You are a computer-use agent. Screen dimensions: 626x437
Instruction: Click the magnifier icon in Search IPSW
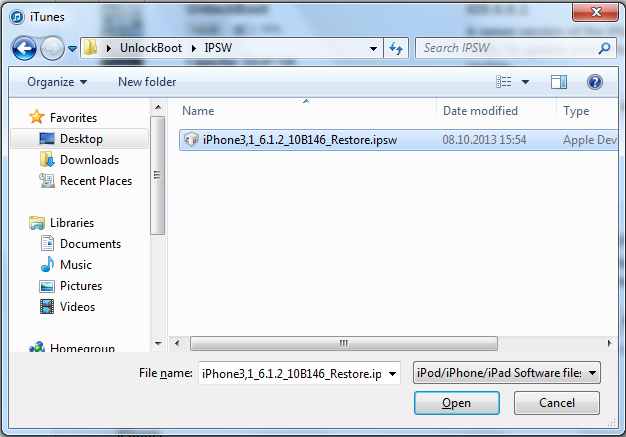point(604,48)
